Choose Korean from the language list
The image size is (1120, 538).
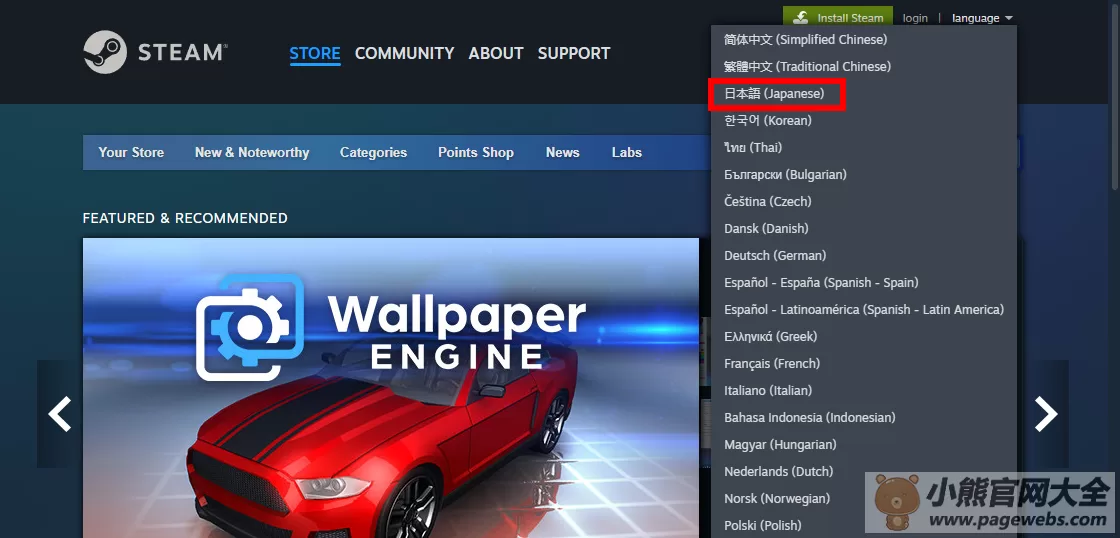coord(864,121)
